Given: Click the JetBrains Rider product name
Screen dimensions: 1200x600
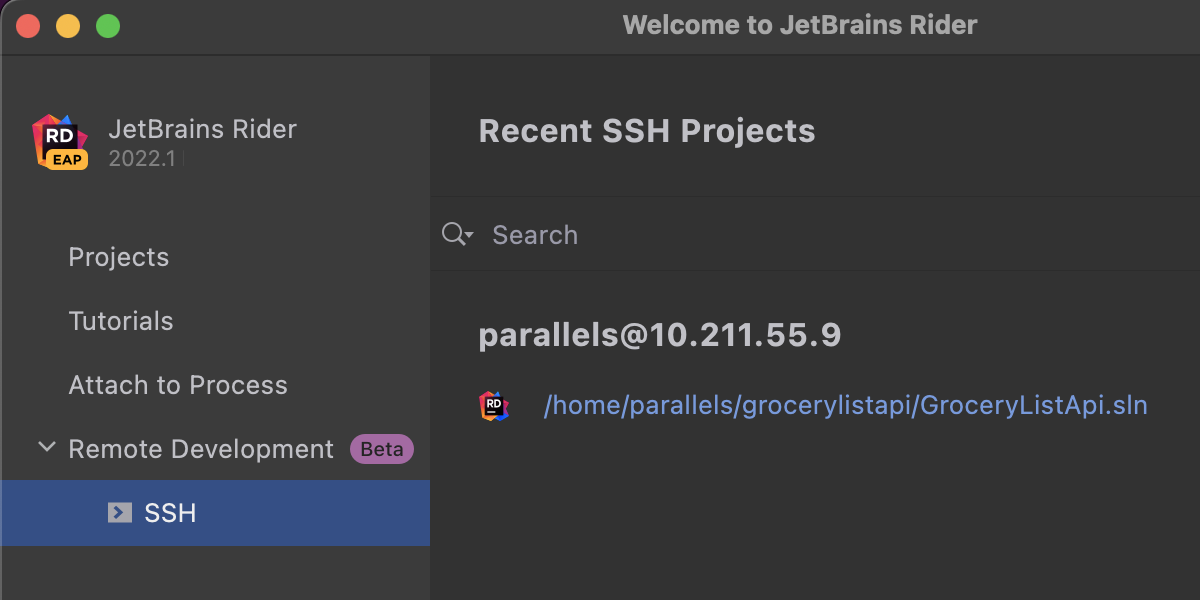Looking at the screenshot, I should 202,129.
